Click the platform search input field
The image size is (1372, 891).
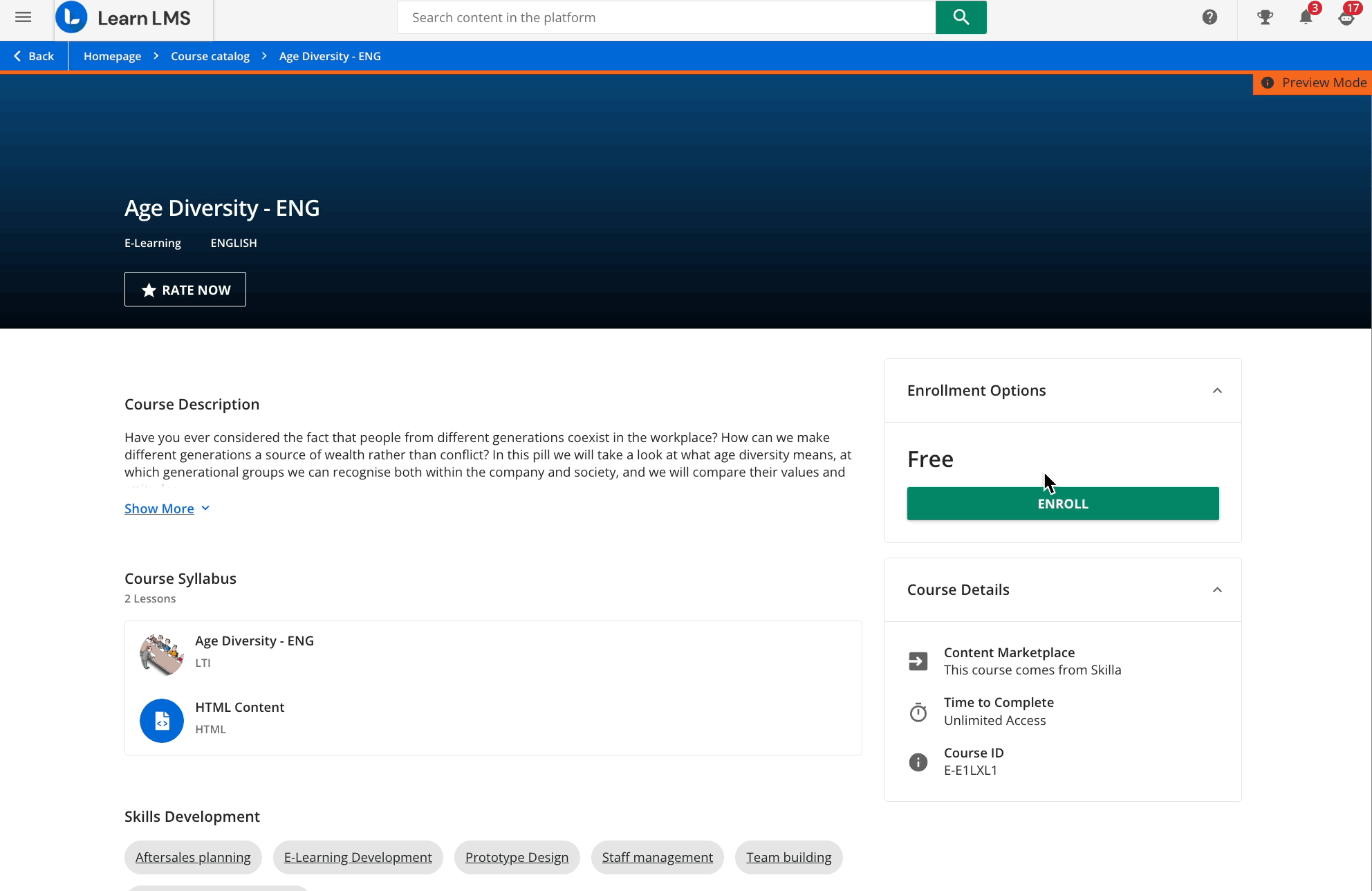tap(666, 17)
